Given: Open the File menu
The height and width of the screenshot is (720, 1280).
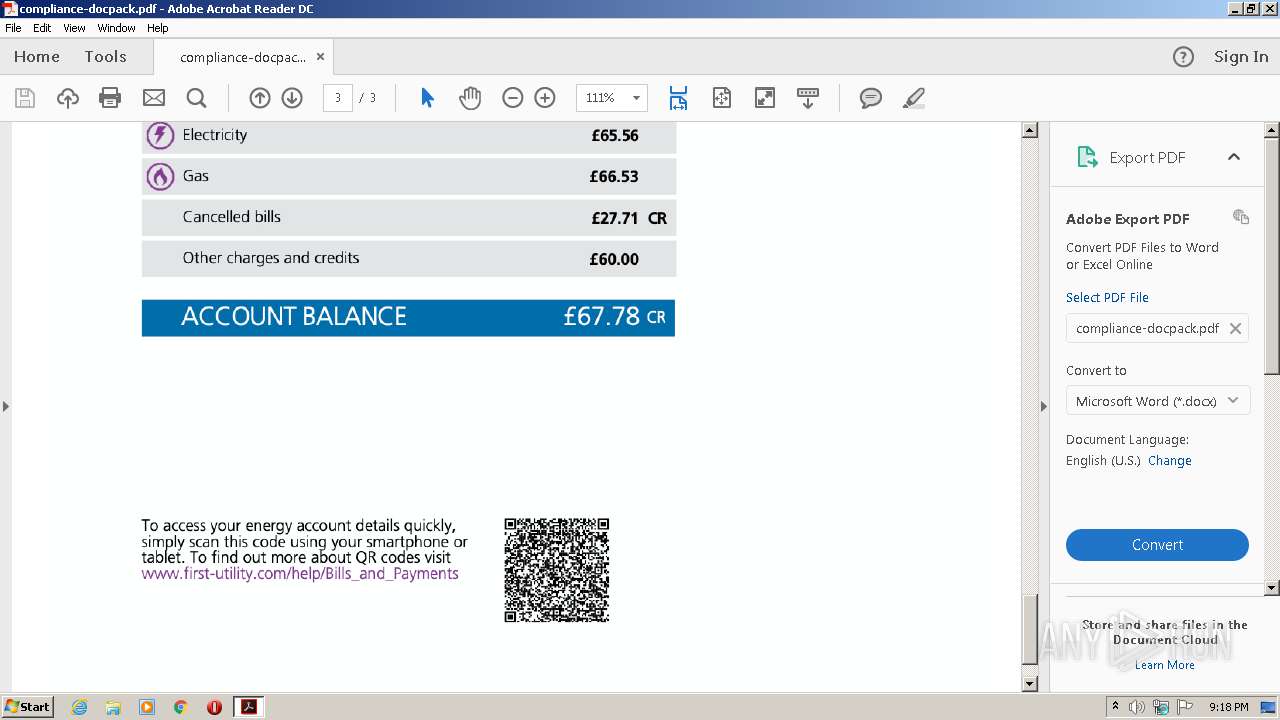Looking at the screenshot, I should pos(13,28).
